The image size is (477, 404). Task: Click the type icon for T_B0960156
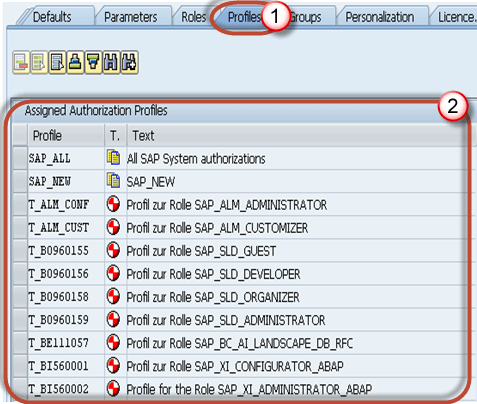[113, 273]
